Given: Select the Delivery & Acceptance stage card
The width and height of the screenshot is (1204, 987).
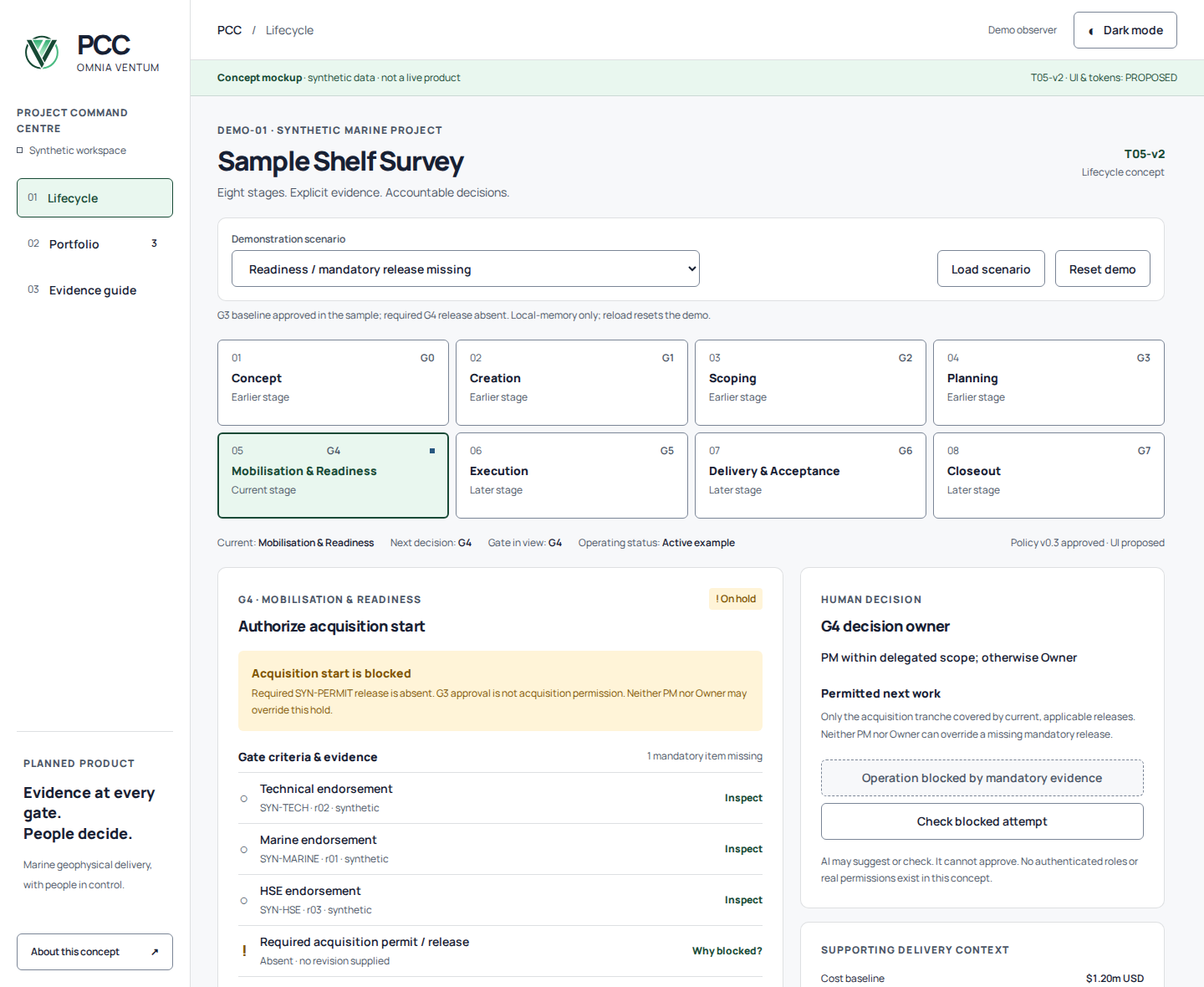Looking at the screenshot, I should pyautogui.click(x=810, y=475).
